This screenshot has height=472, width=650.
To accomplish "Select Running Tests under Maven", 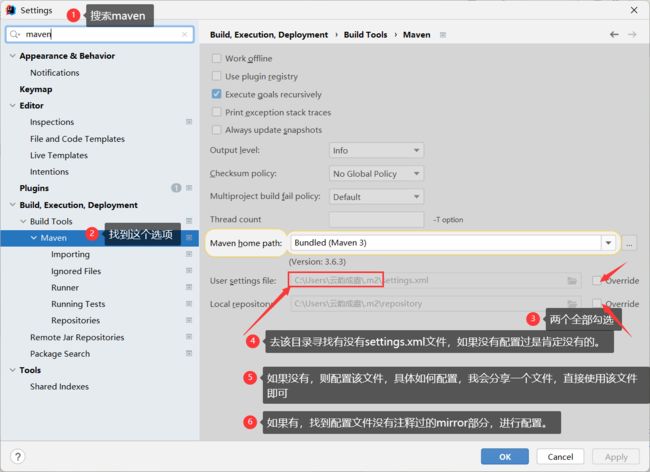I will coord(78,304).
